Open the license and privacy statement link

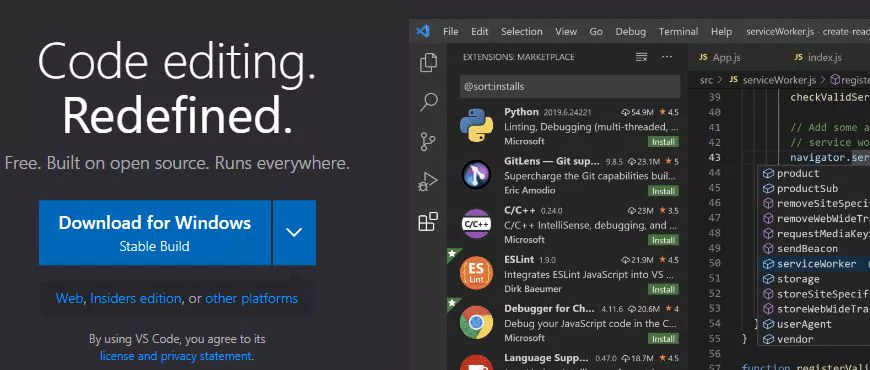[x=176, y=356]
